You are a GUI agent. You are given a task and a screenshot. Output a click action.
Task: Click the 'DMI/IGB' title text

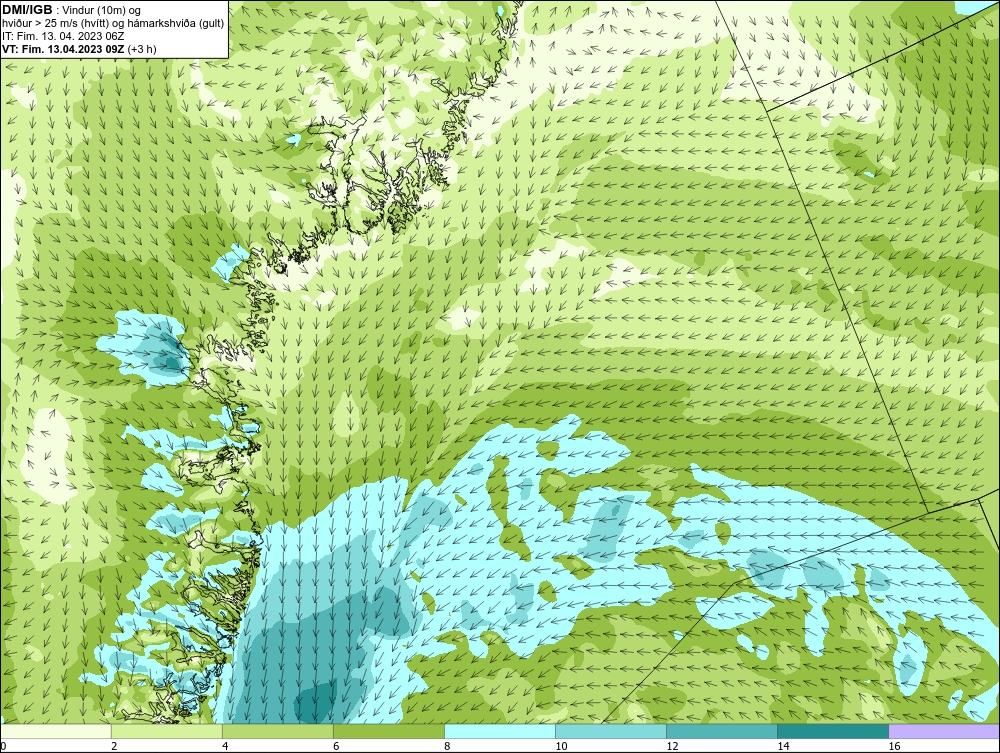27,10
